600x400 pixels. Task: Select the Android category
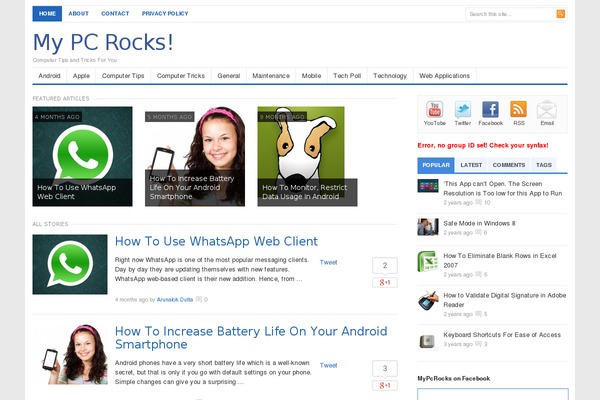(49, 76)
